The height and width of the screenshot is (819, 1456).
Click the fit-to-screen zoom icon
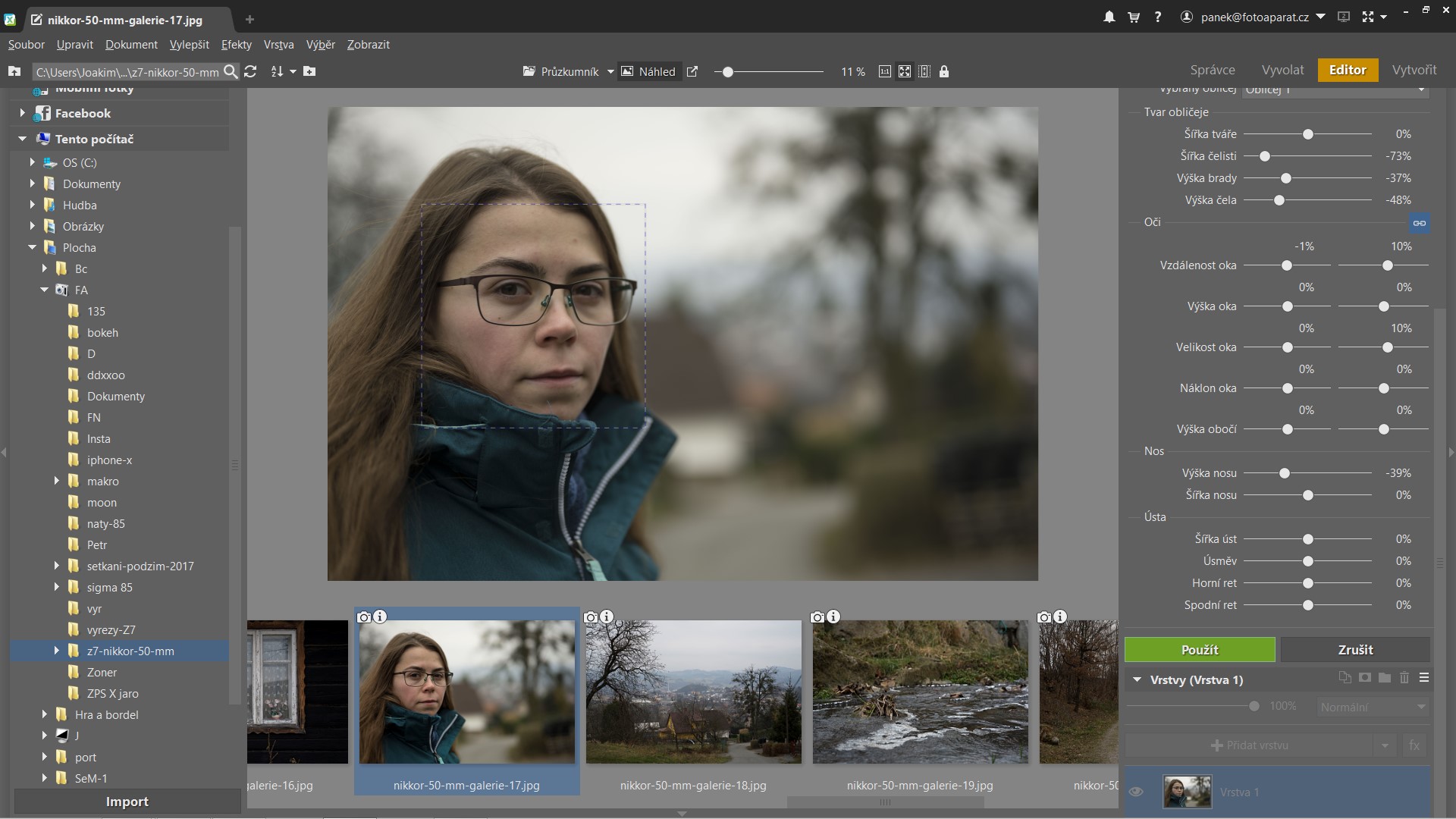click(x=905, y=71)
